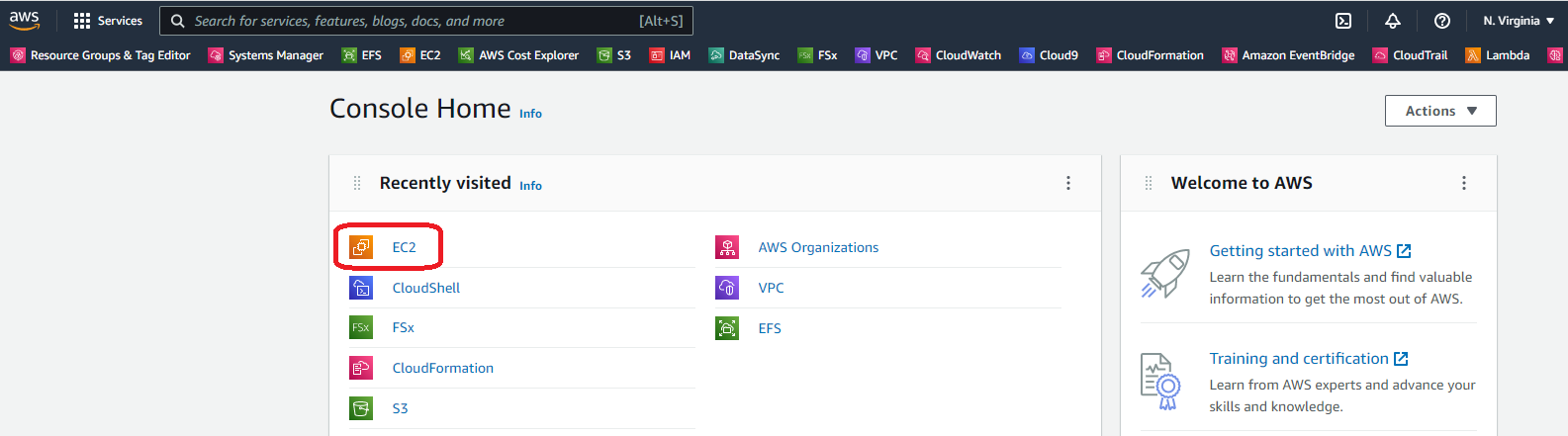Focus the services search field
The image size is (1568, 436).
(x=426, y=21)
